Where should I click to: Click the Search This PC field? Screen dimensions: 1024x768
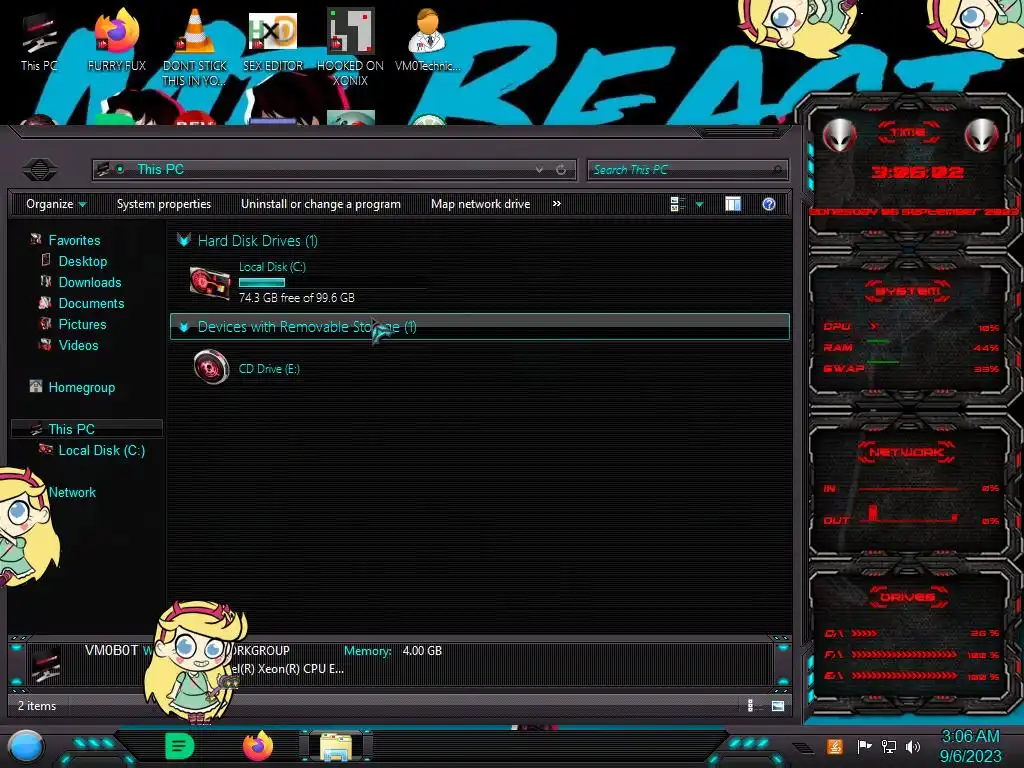(x=687, y=170)
